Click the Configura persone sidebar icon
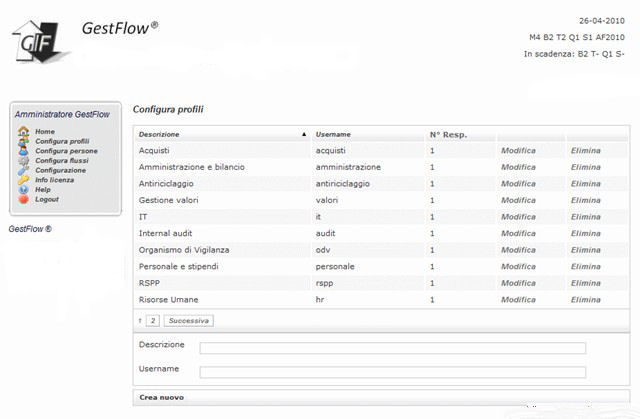This screenshot has height=419, width=640. 24,151
